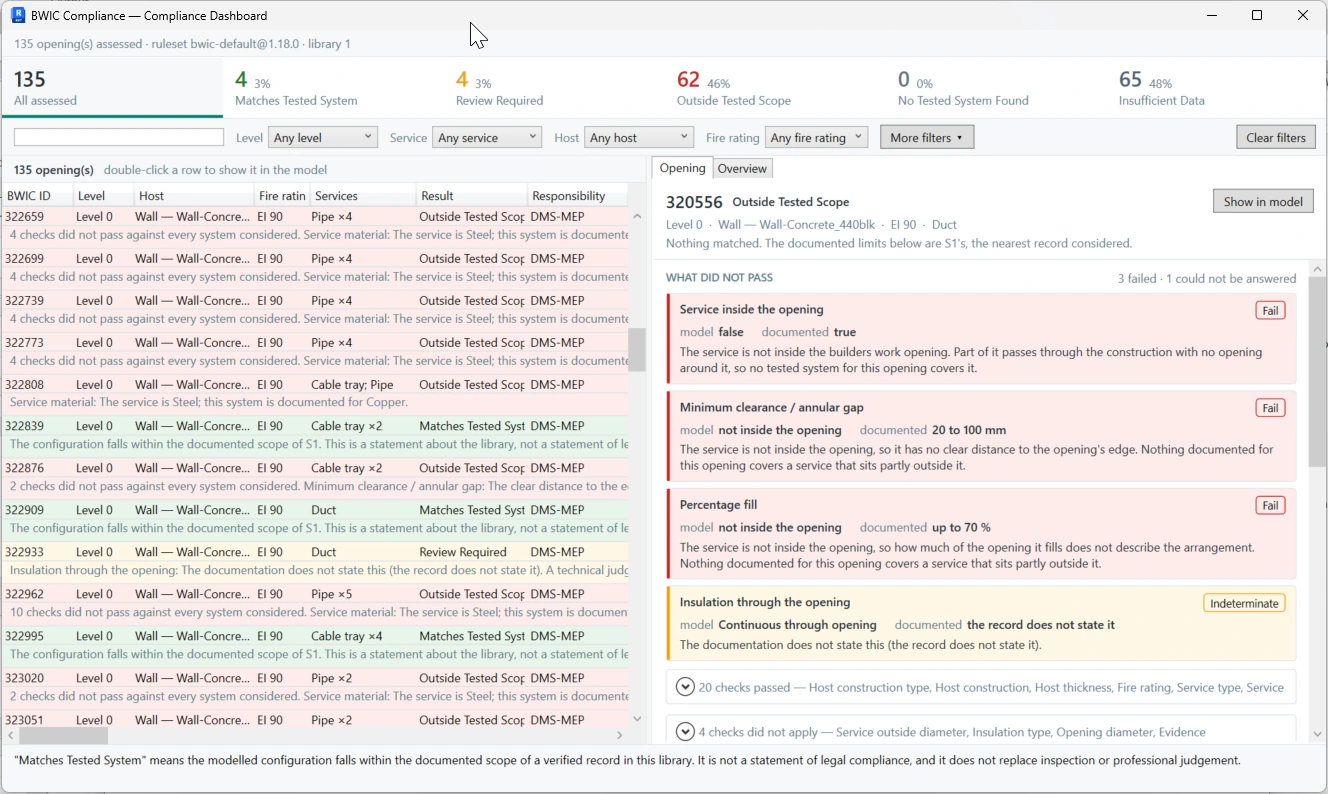Screen dimensions: 1328x794
Task: Click the detail panel scrollbar thumb
Action: [x=1317, y=373]
